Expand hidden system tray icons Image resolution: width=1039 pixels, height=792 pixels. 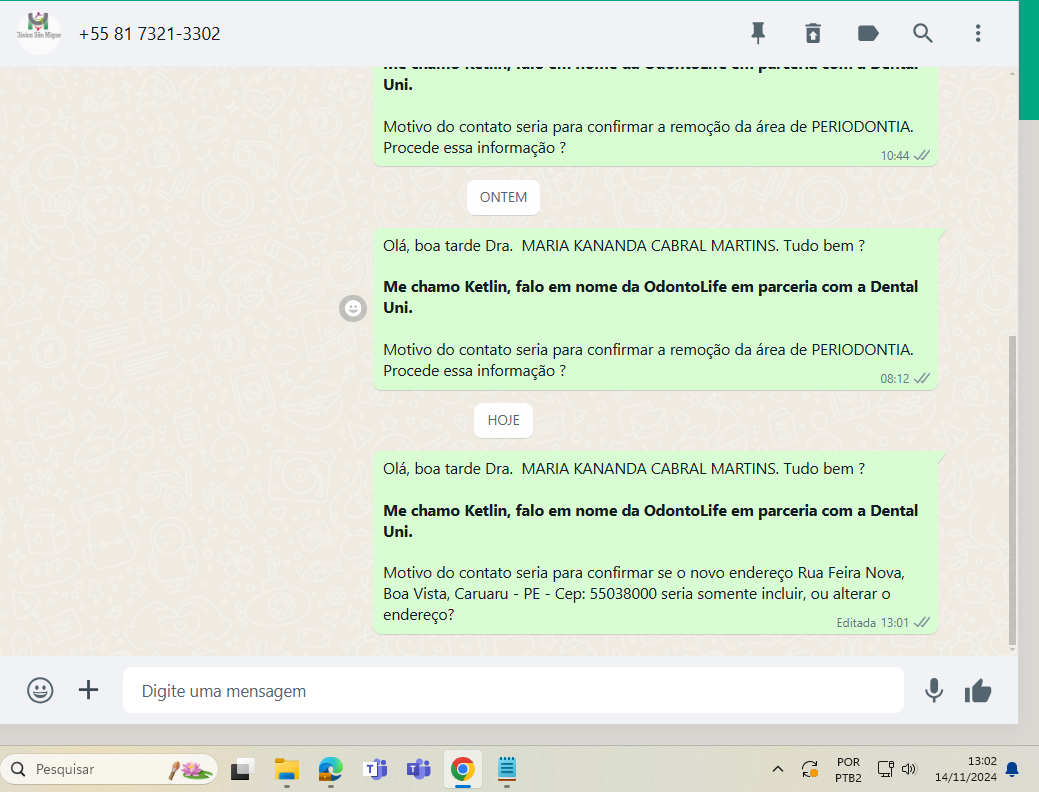pos(778,769)
